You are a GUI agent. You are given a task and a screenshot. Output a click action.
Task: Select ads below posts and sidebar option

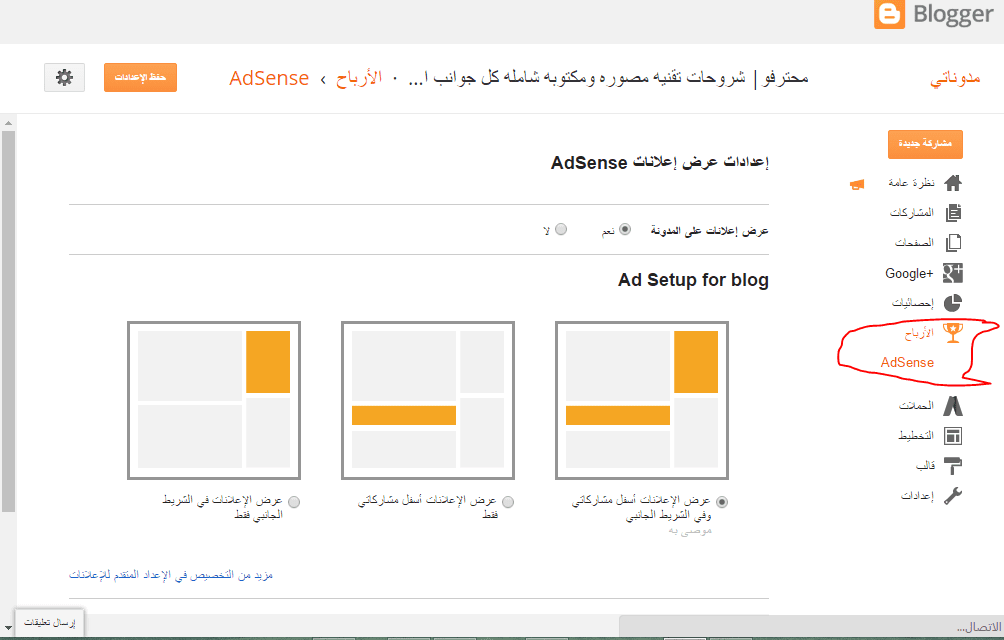tap(722, 502)
